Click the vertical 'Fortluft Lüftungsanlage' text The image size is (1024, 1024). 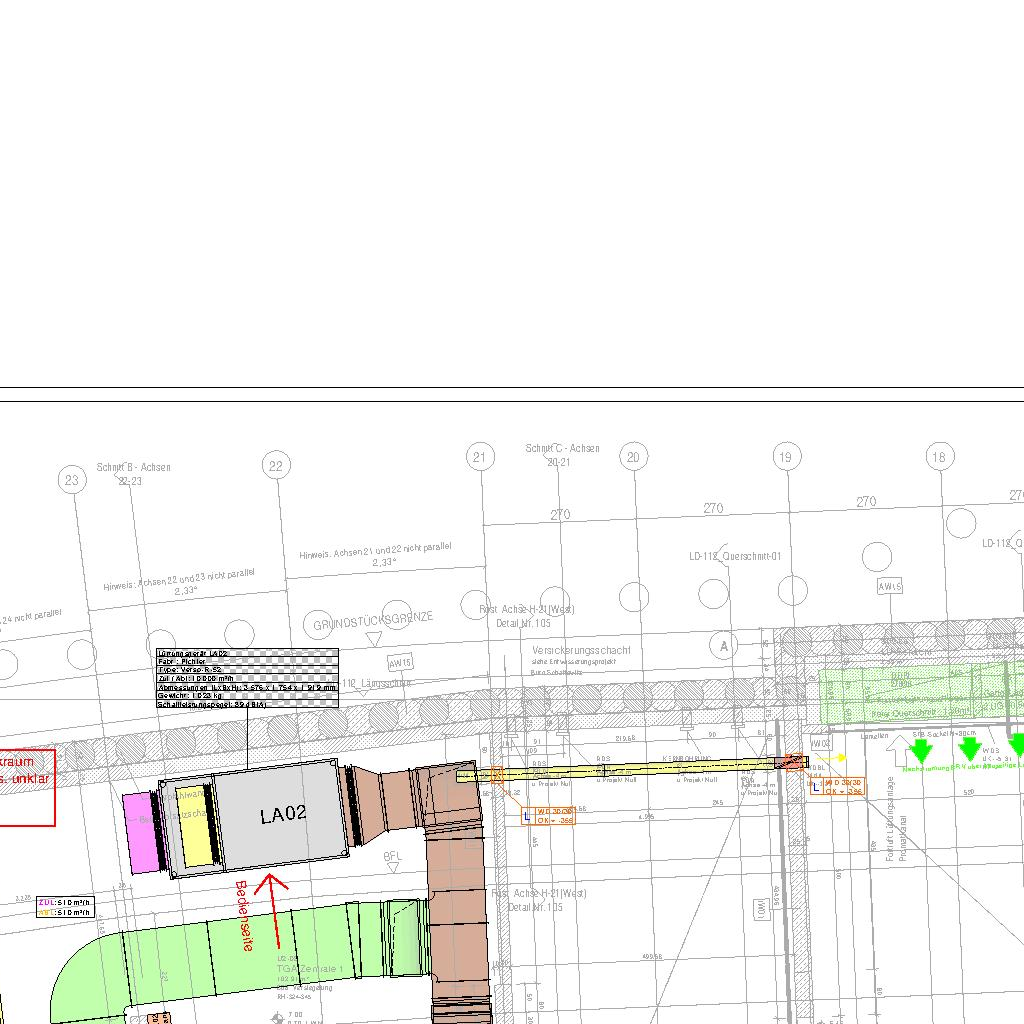[889, 819]
